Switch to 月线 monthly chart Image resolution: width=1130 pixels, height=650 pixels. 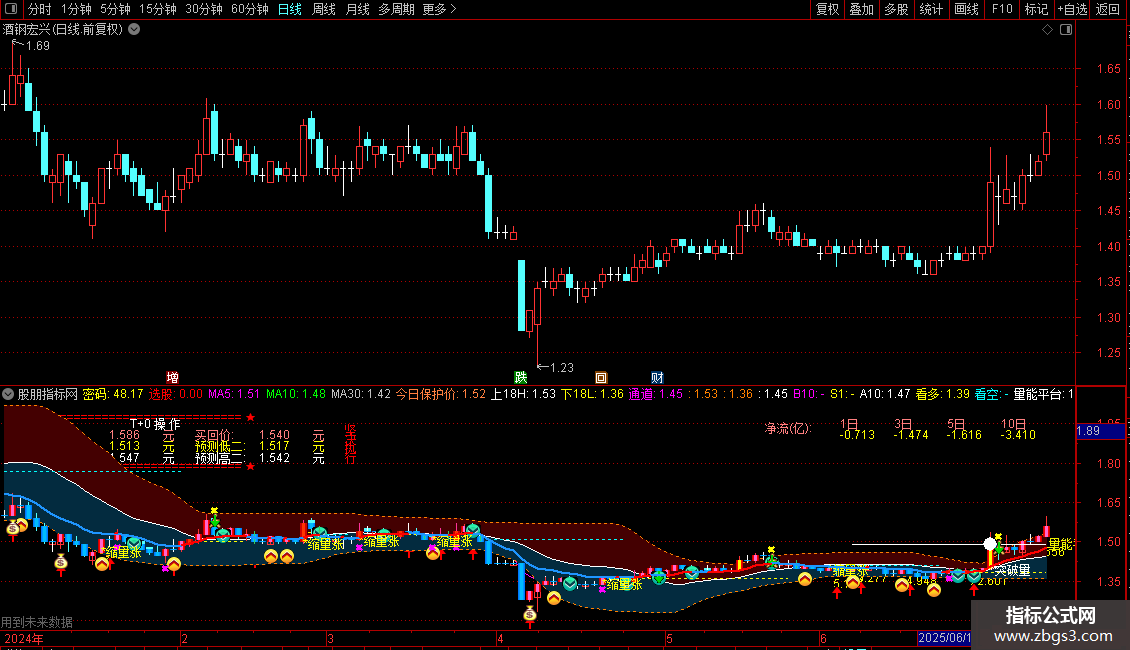357,9
